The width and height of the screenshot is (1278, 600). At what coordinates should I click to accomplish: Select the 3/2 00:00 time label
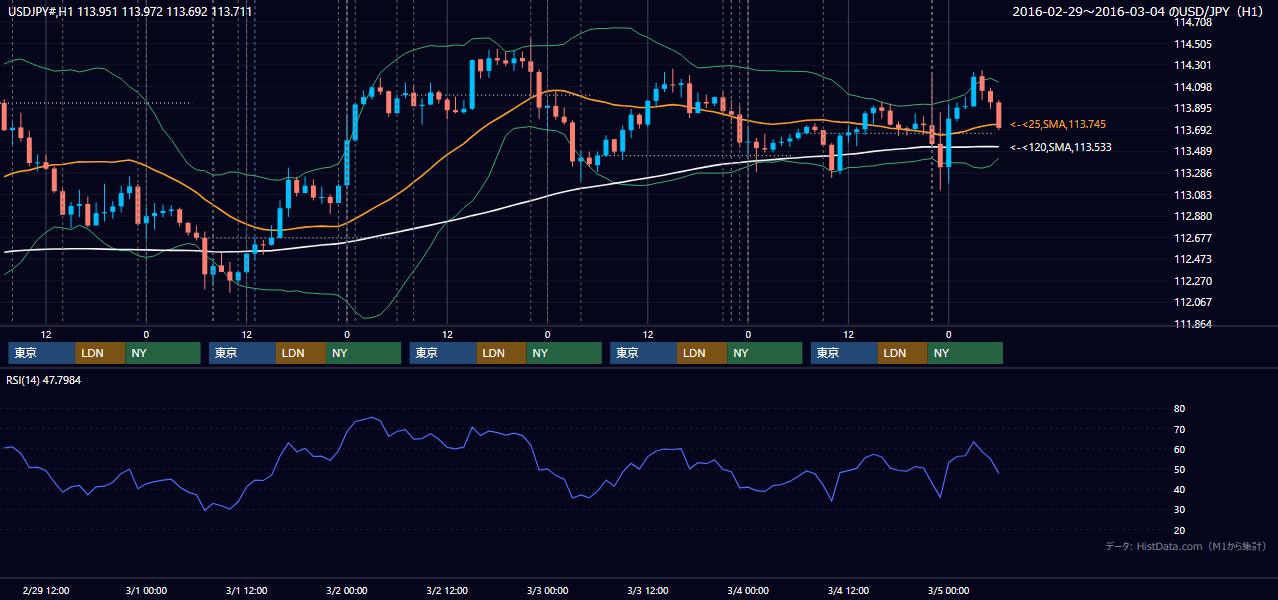[346, 591]
